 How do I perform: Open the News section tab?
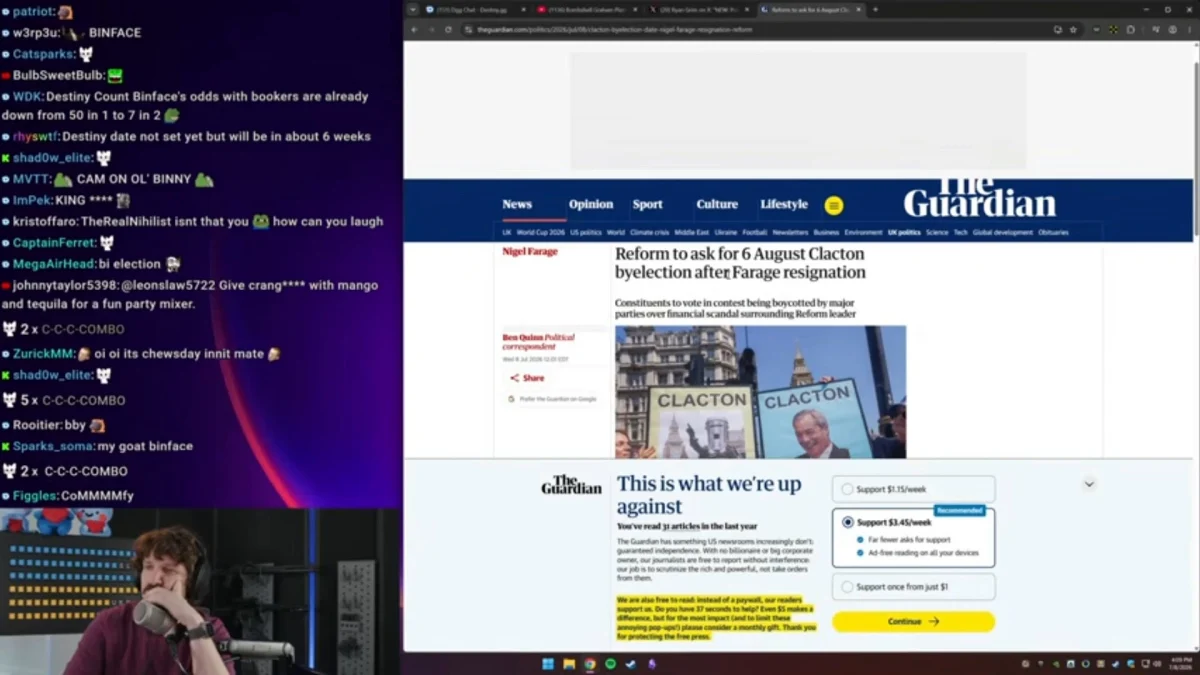tap(517, 204)
